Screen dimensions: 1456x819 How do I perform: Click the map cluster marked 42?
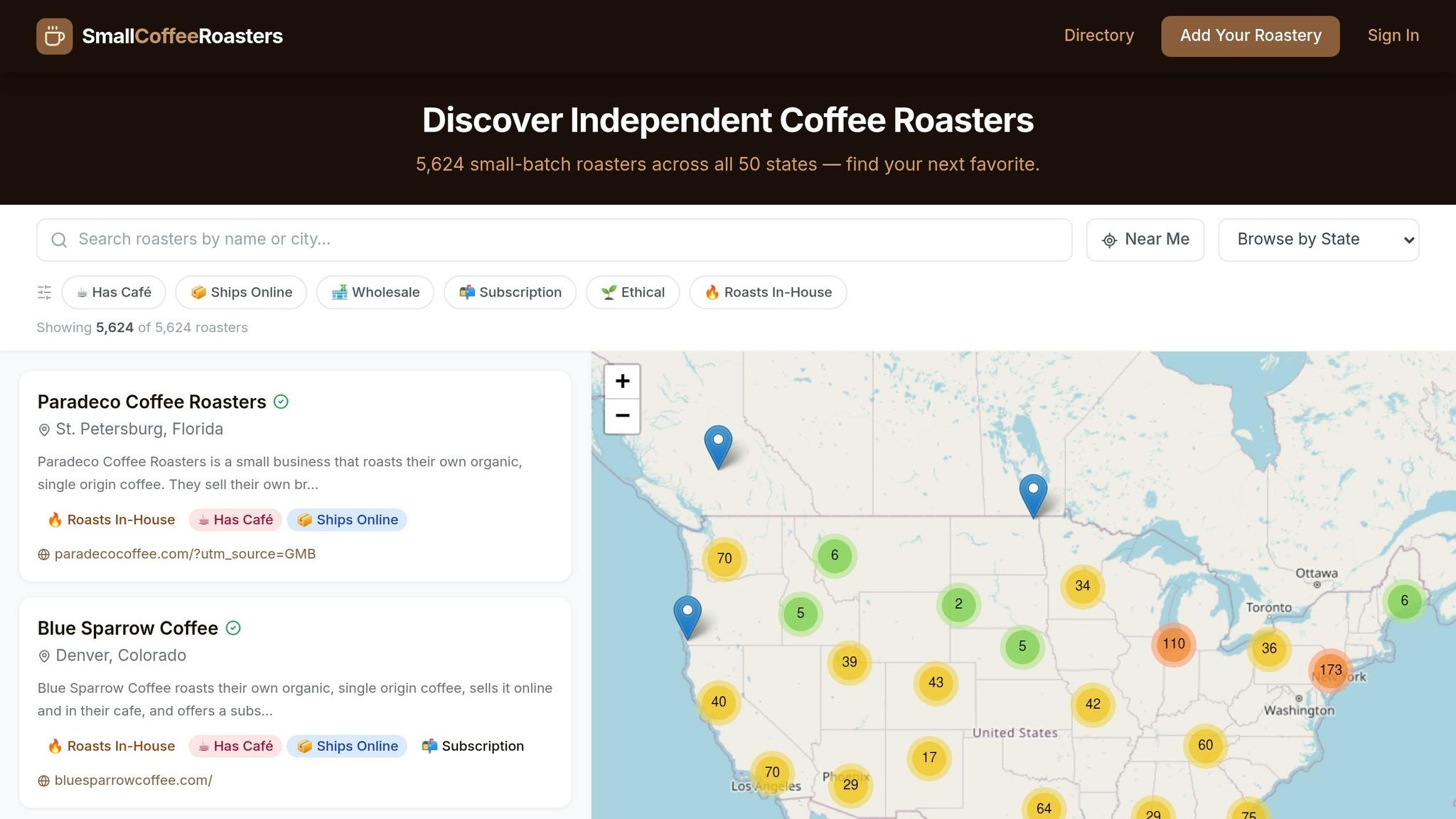coord(1093,704)
